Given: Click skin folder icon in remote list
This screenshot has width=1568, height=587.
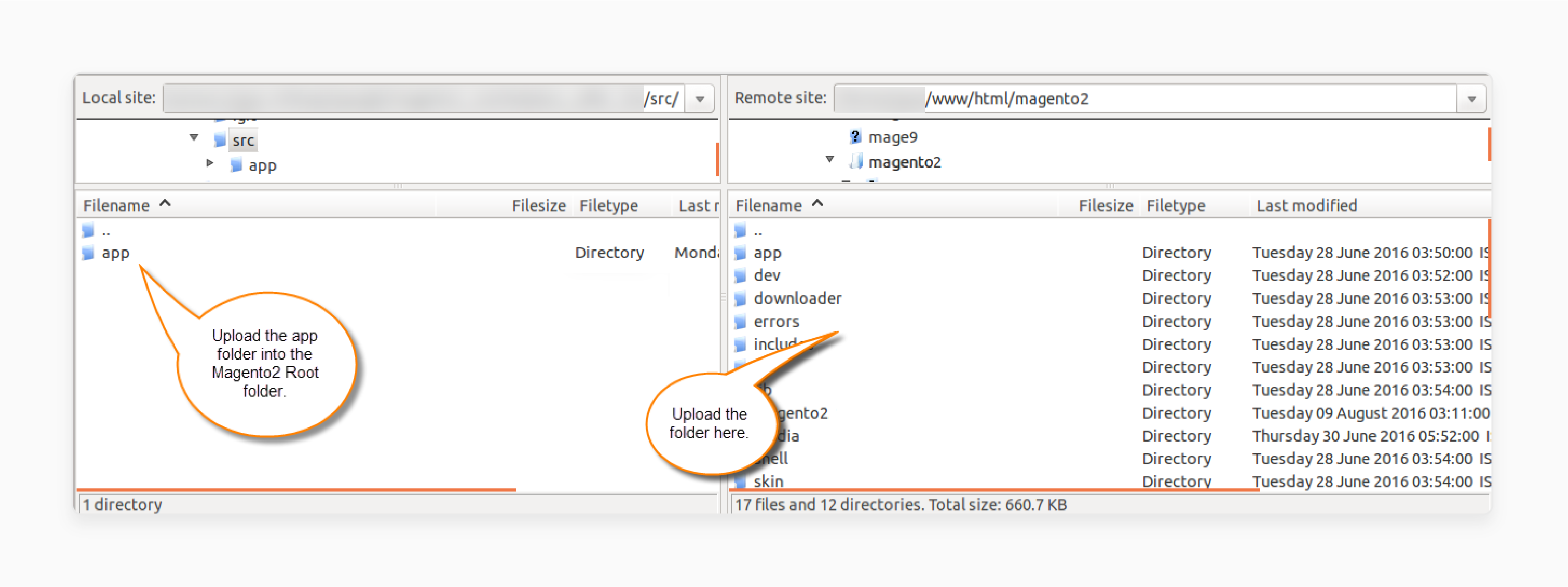Looking at the screenshot, I should coord(741,482).
